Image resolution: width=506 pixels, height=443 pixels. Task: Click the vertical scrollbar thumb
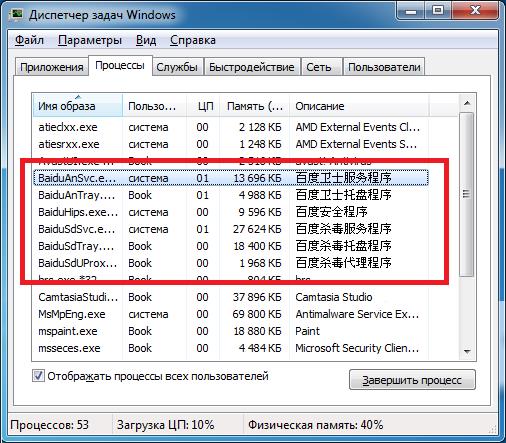[x=467, y=194]
